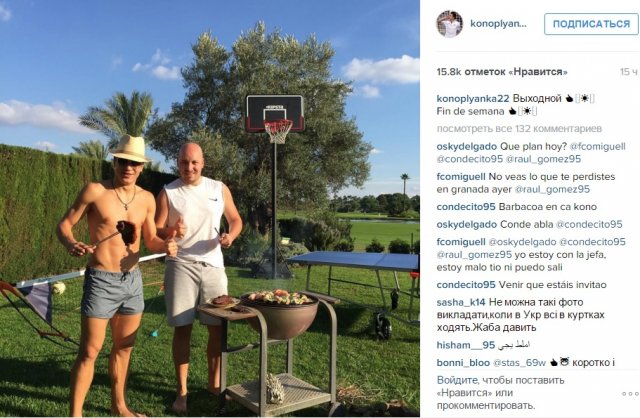View all 132 comments link

click(x=519, y=129)
